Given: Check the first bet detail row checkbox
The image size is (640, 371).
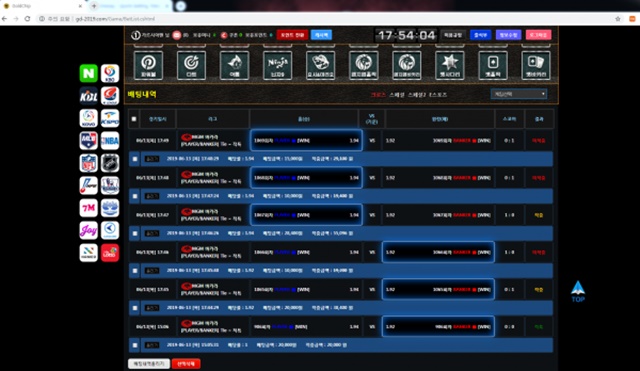Looking at the screenshot, I should pos(135,159).
